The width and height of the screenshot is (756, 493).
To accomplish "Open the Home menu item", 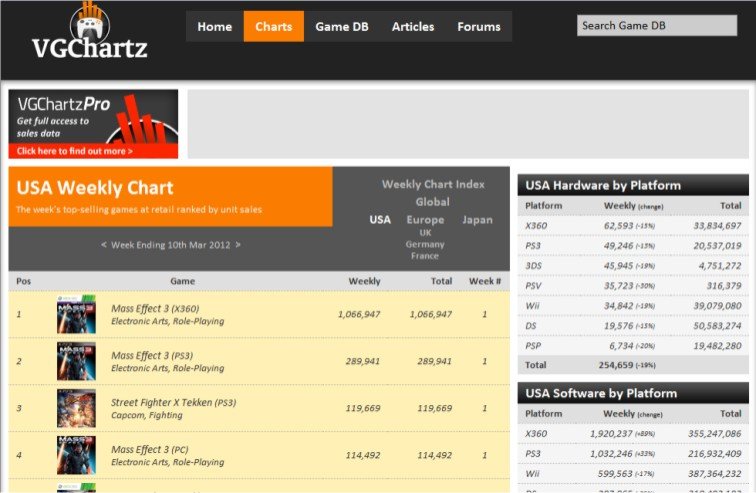I will 215,27.
